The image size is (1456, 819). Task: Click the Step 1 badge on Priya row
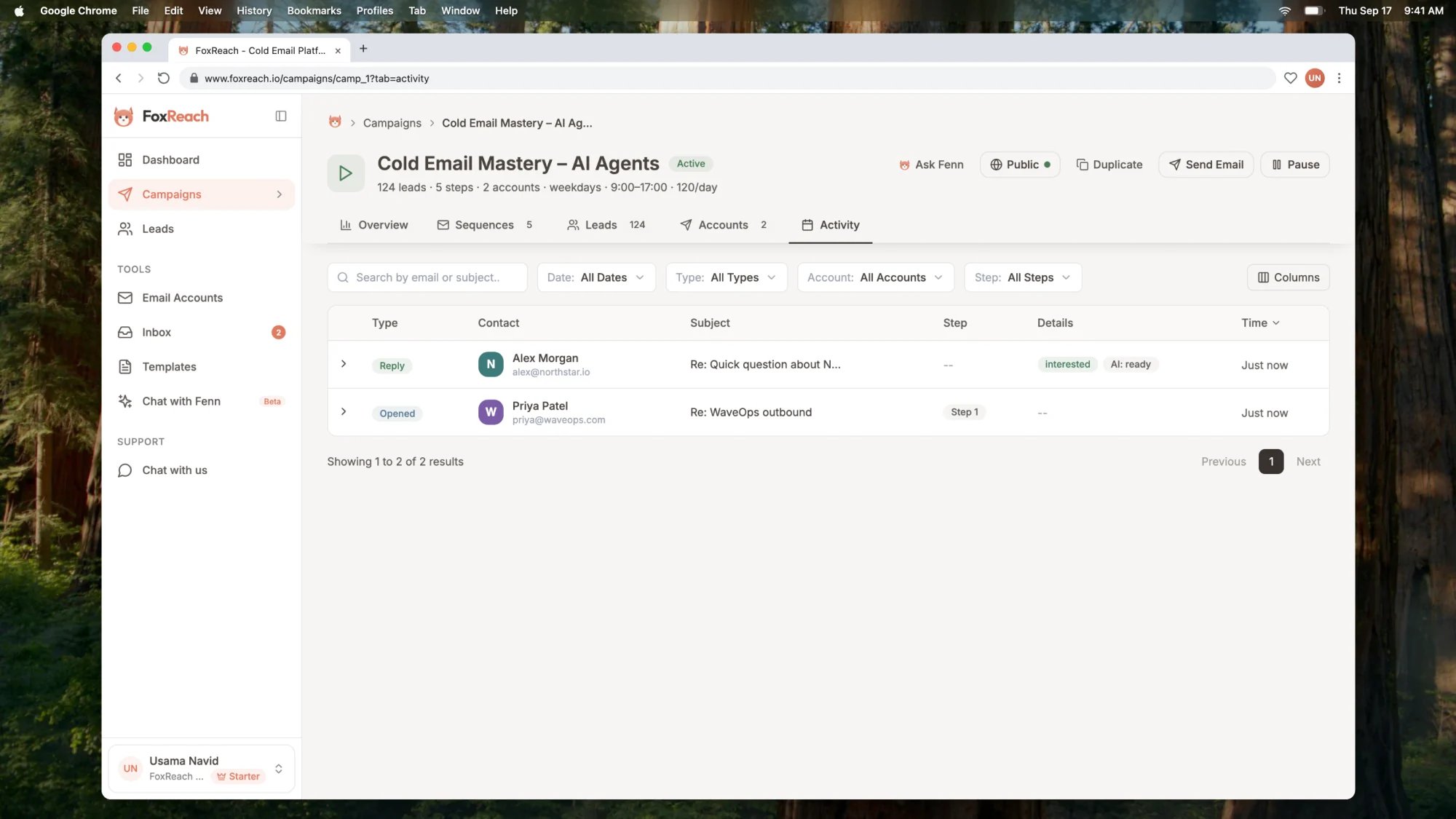[x=965, y=412]
